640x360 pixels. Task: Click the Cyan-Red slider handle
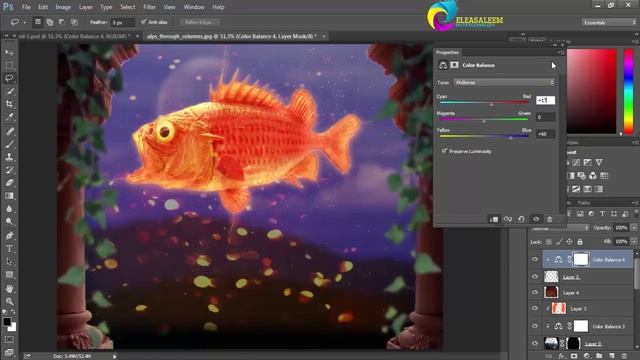point(491,104)
